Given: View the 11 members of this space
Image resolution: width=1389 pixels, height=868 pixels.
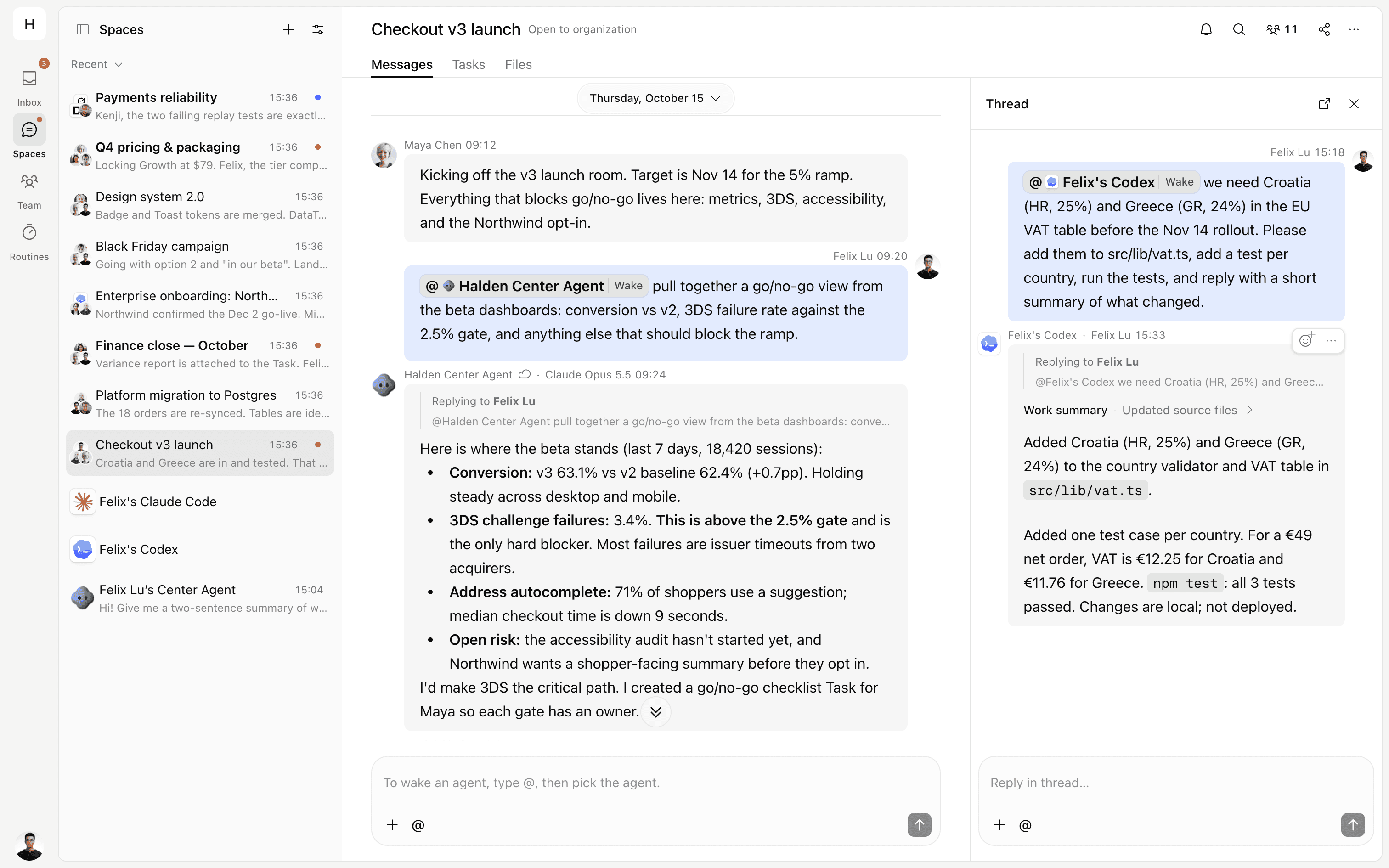Looking at the screenshot, I should pos(1282,29).
